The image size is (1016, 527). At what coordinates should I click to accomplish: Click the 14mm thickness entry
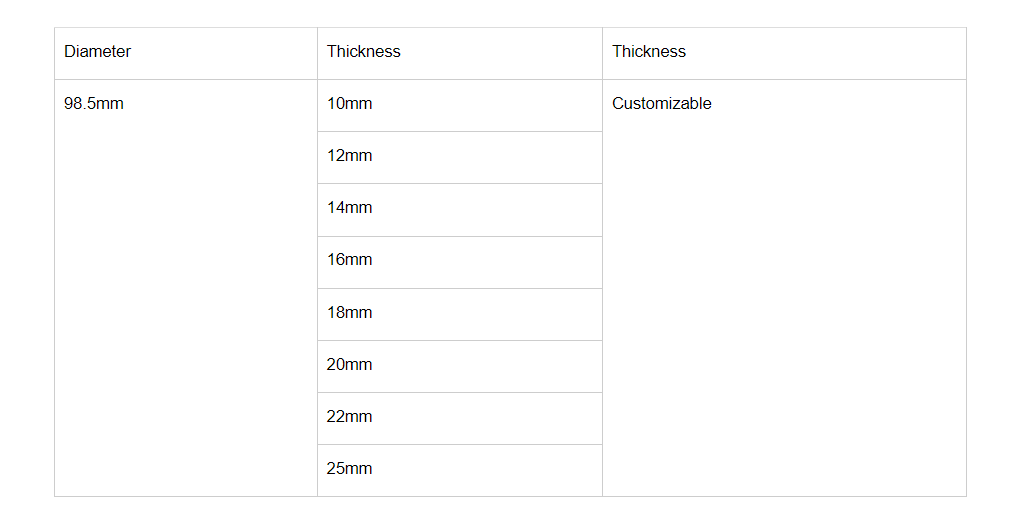click(x=349, y=208)
